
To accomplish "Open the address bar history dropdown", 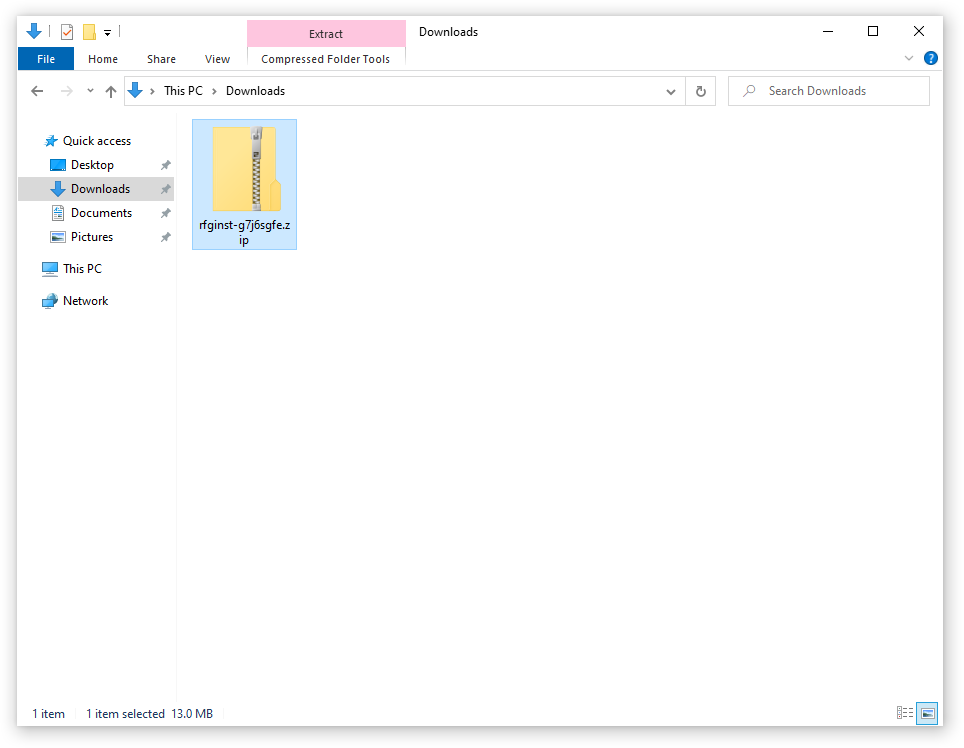I will tap(671, 92).
